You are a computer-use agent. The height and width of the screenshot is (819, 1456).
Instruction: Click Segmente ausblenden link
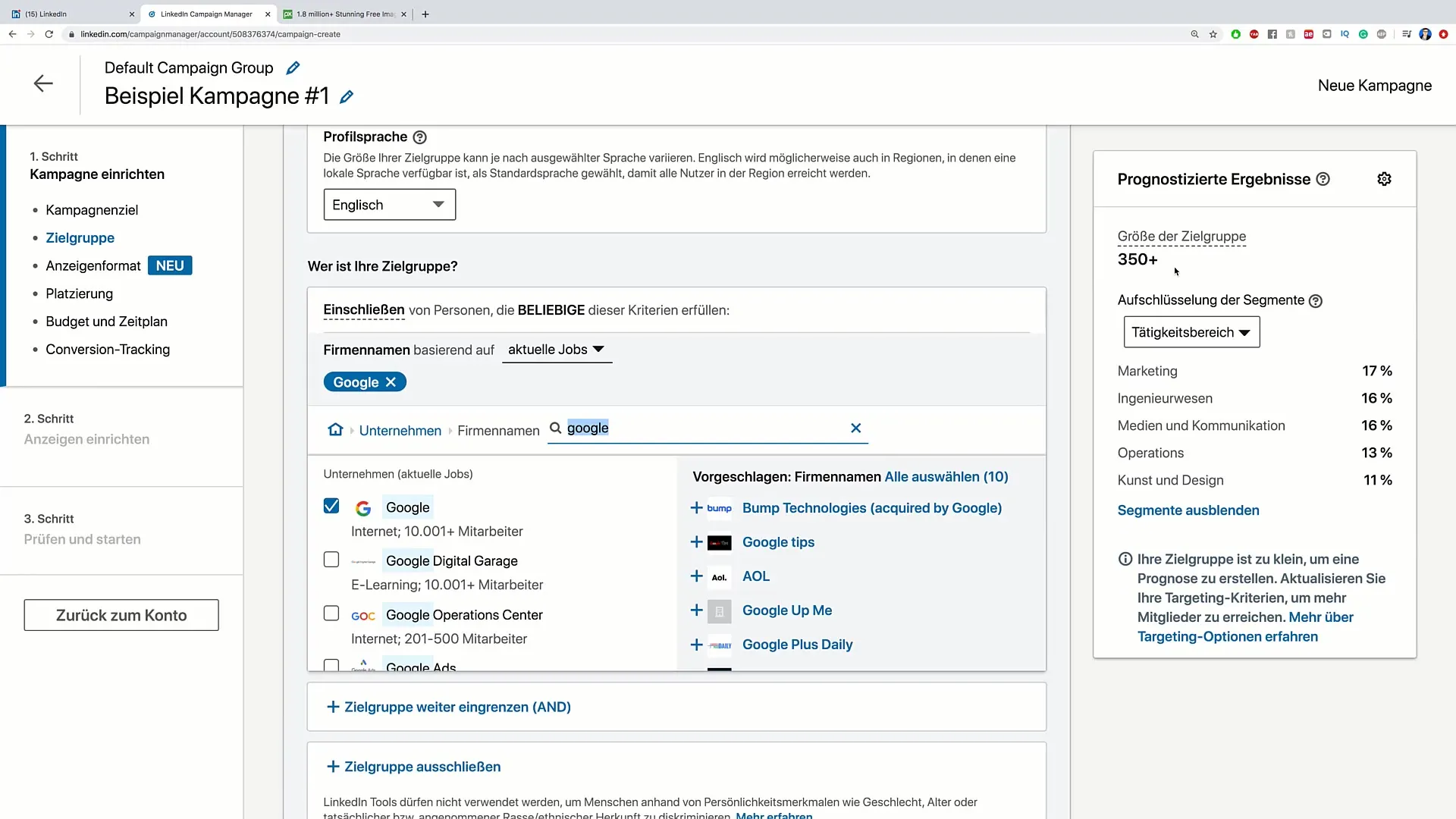(x=1188, y=510)
